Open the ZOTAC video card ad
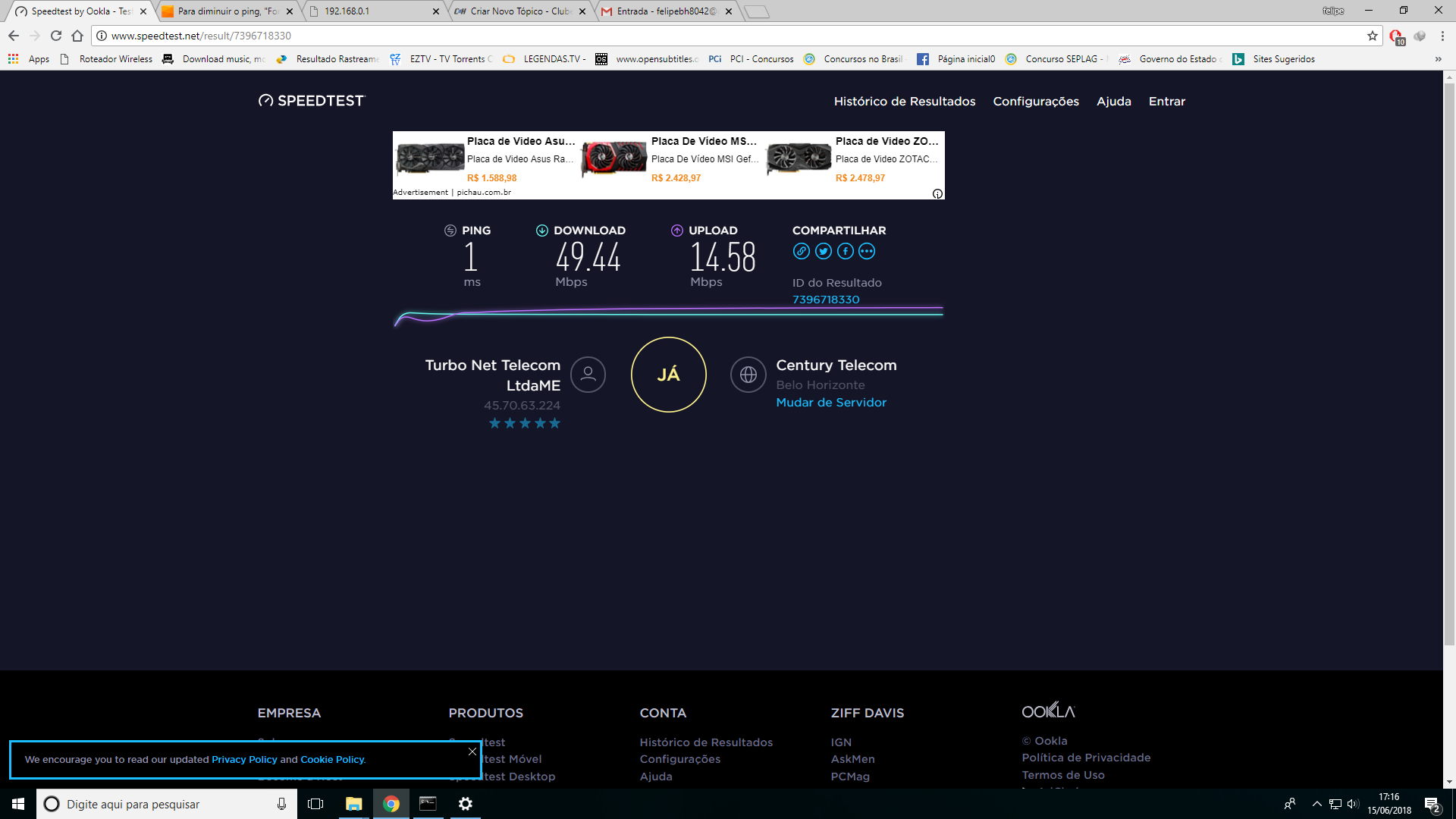The width and height of the screenshot is (1456, 819). click(x=853, y=159)
